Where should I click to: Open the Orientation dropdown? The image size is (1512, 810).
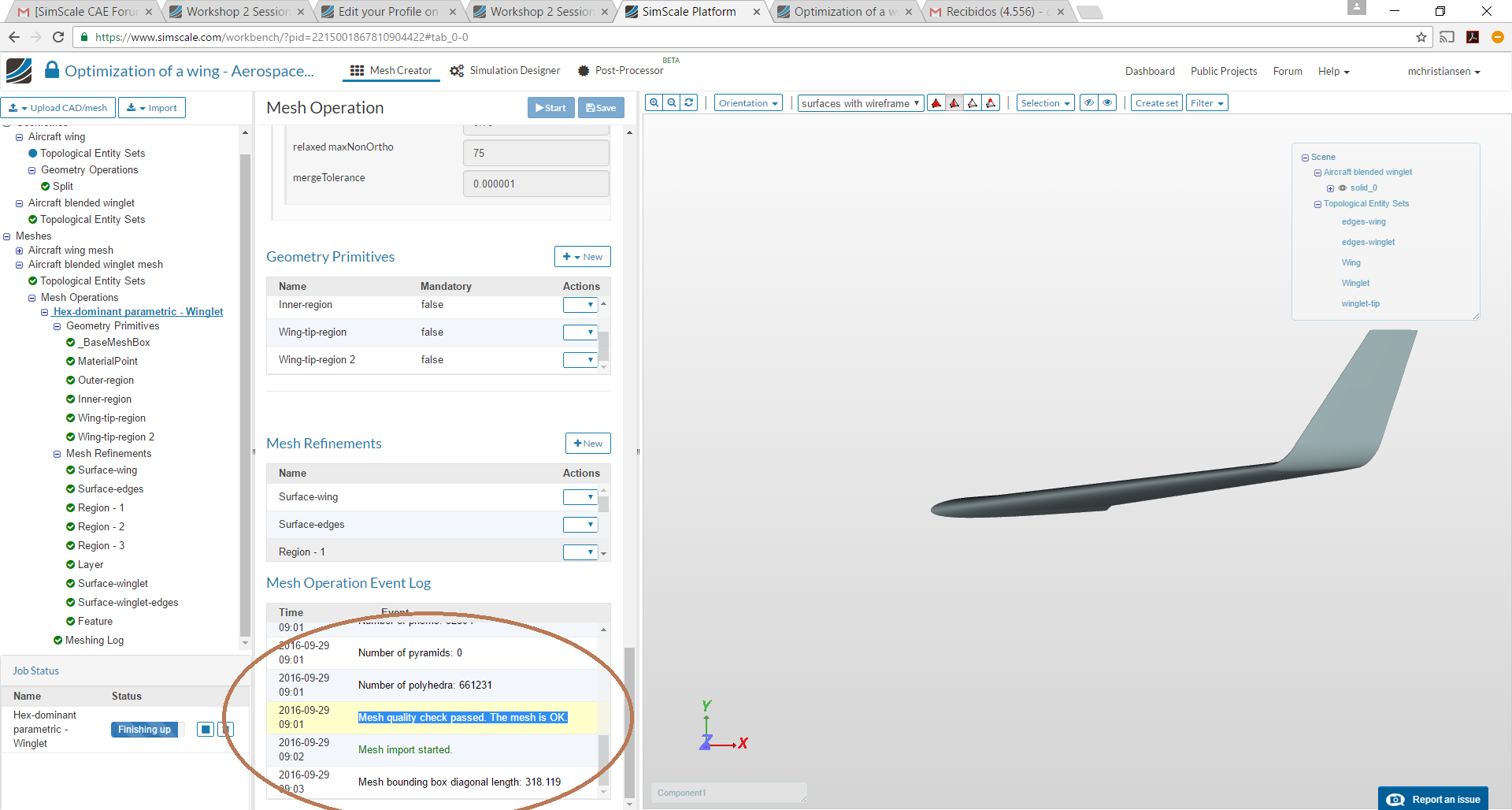point(748,103)
